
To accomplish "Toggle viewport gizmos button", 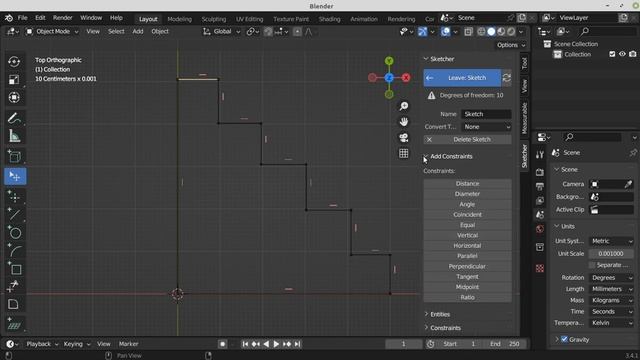I will 422,31.
